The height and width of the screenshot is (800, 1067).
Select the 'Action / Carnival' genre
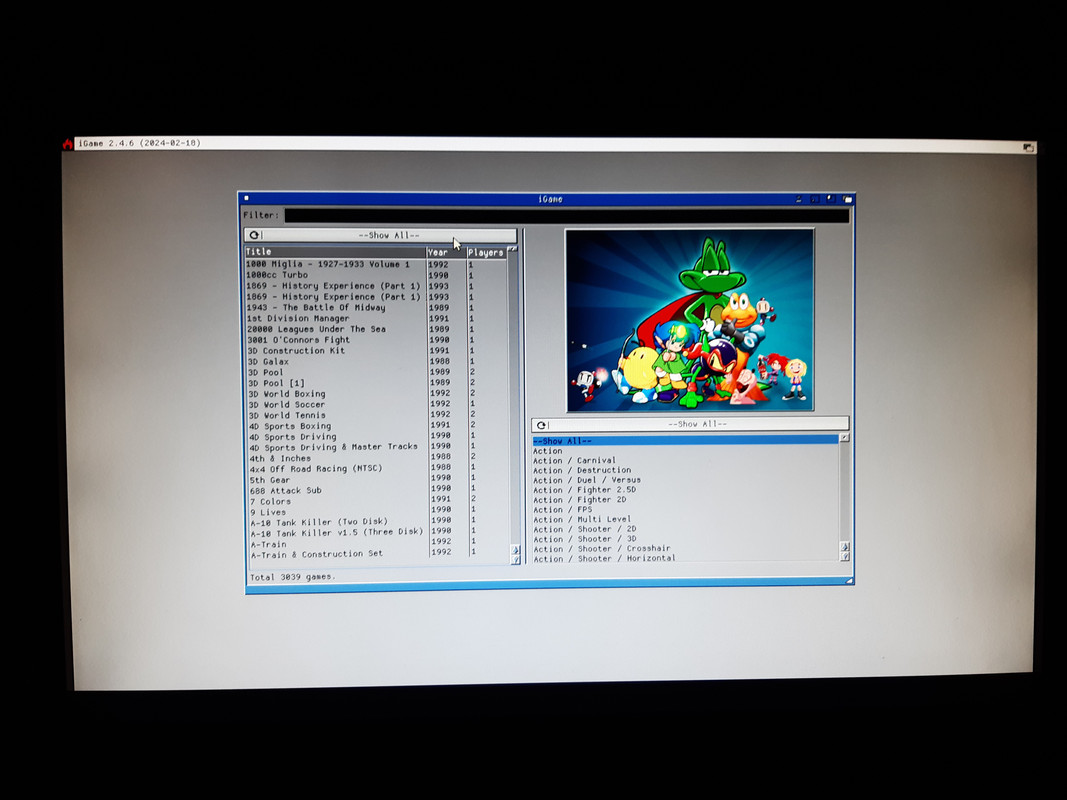[574, 461]
